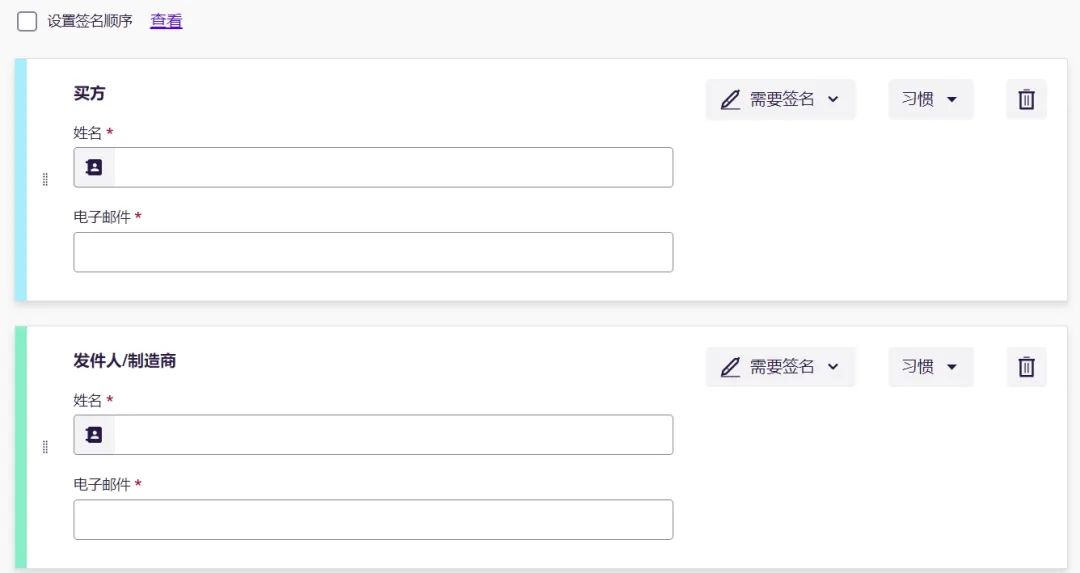
Task: Open the 习惯 dropdown for 发件人/制造商
Action: coord(930,367)
